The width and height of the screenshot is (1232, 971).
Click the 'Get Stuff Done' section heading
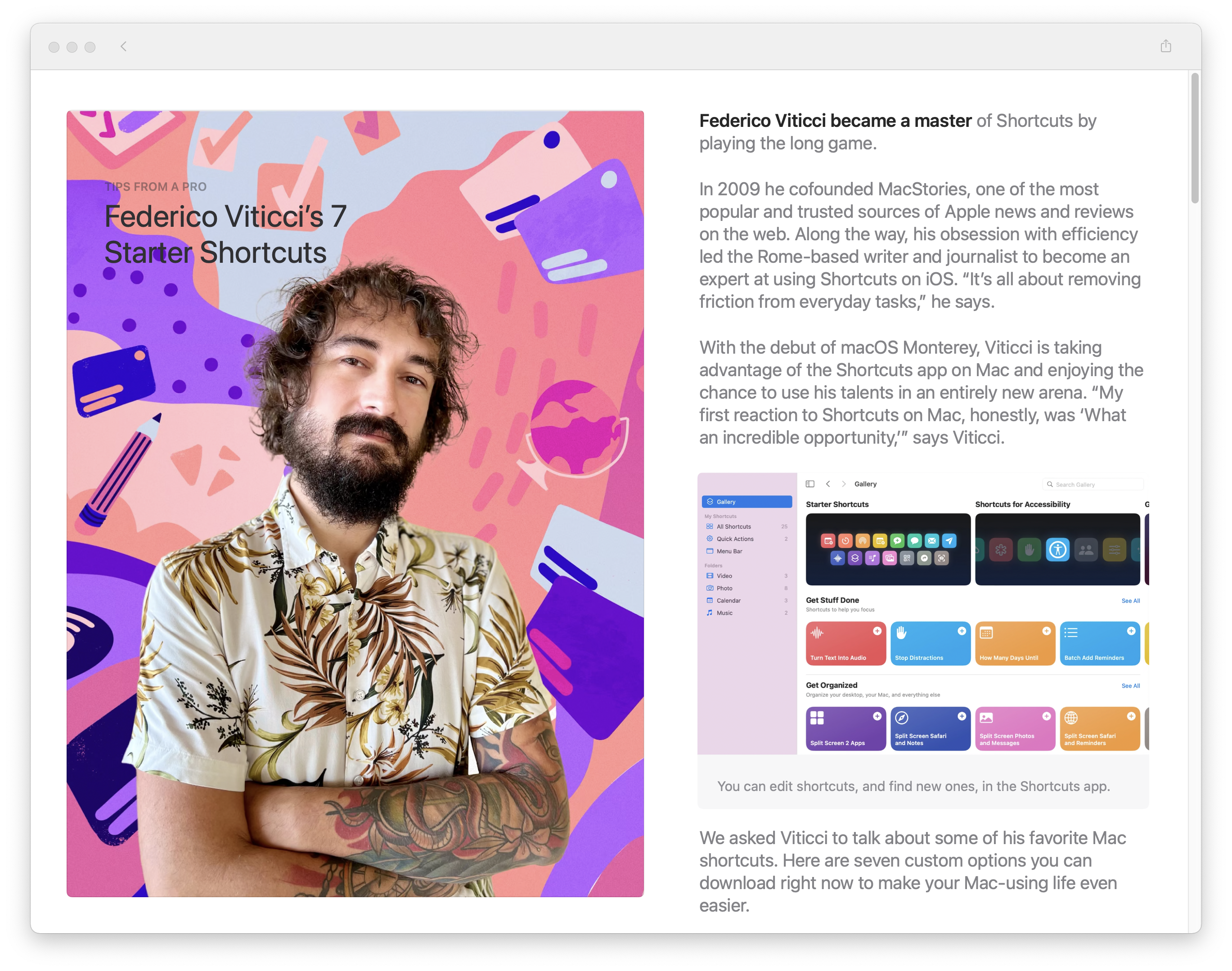[832, 600]
